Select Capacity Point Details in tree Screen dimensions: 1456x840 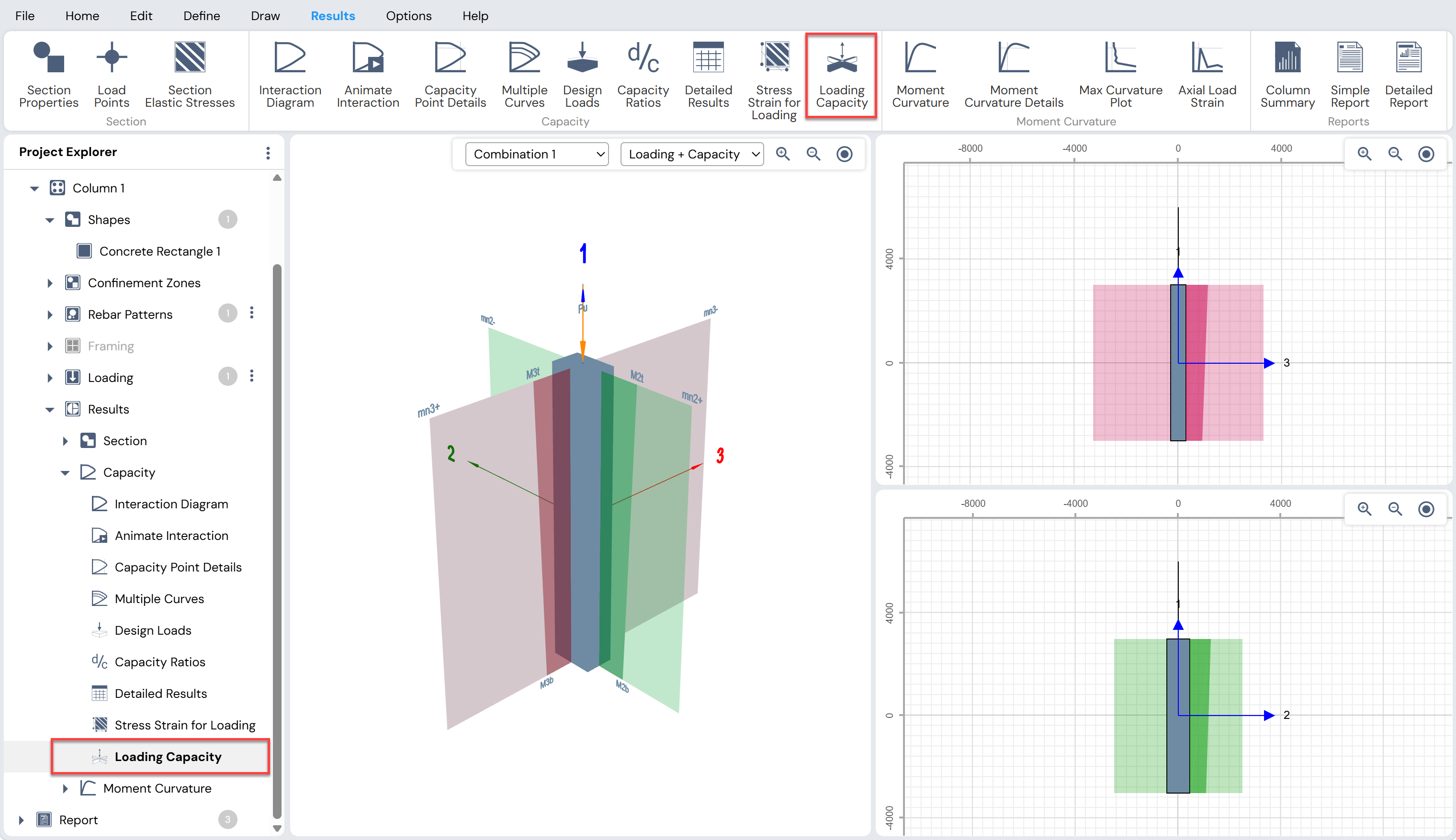pyautogui.click(x=178, y=567)
